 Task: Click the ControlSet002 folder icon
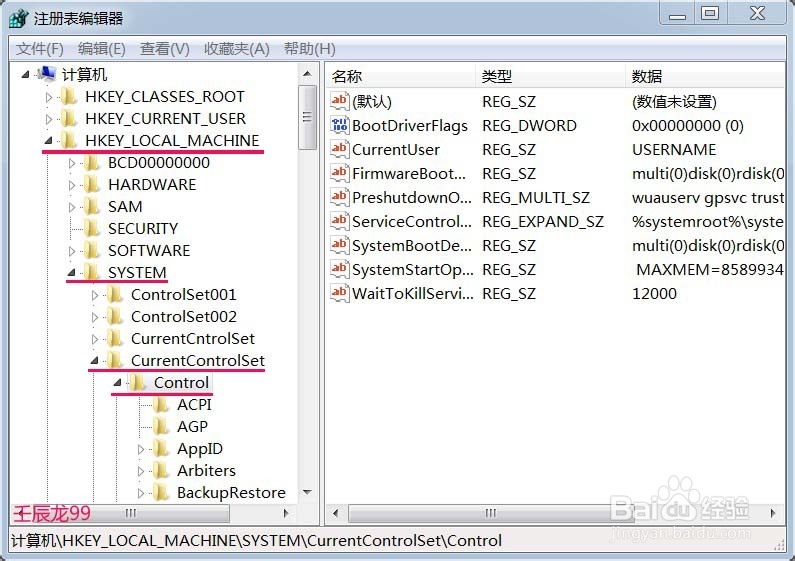point(115,317)
